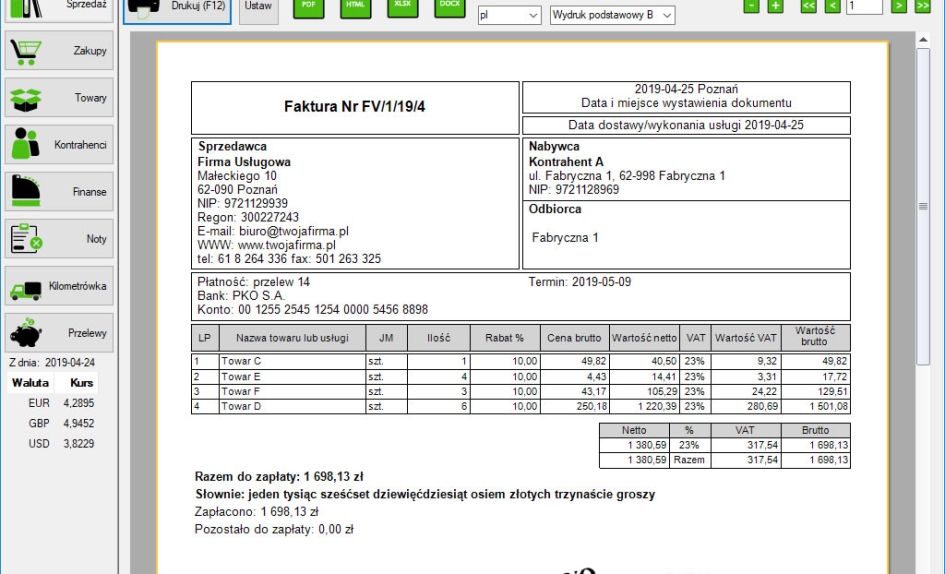Click the Drukuj (F12) print button
This screenshot has width=945, height=574.
point(177,8)
